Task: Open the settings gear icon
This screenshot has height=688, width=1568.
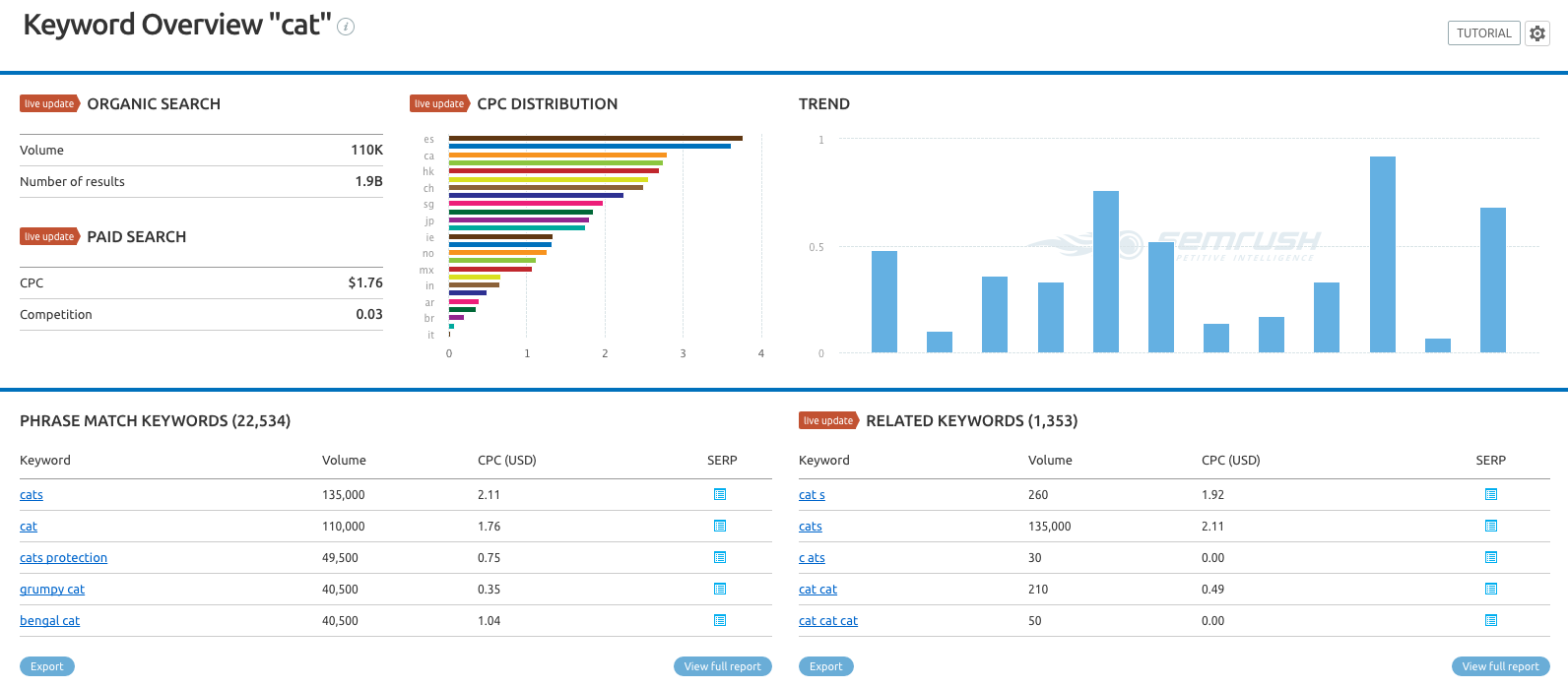Action: [x=1536, y=33]
